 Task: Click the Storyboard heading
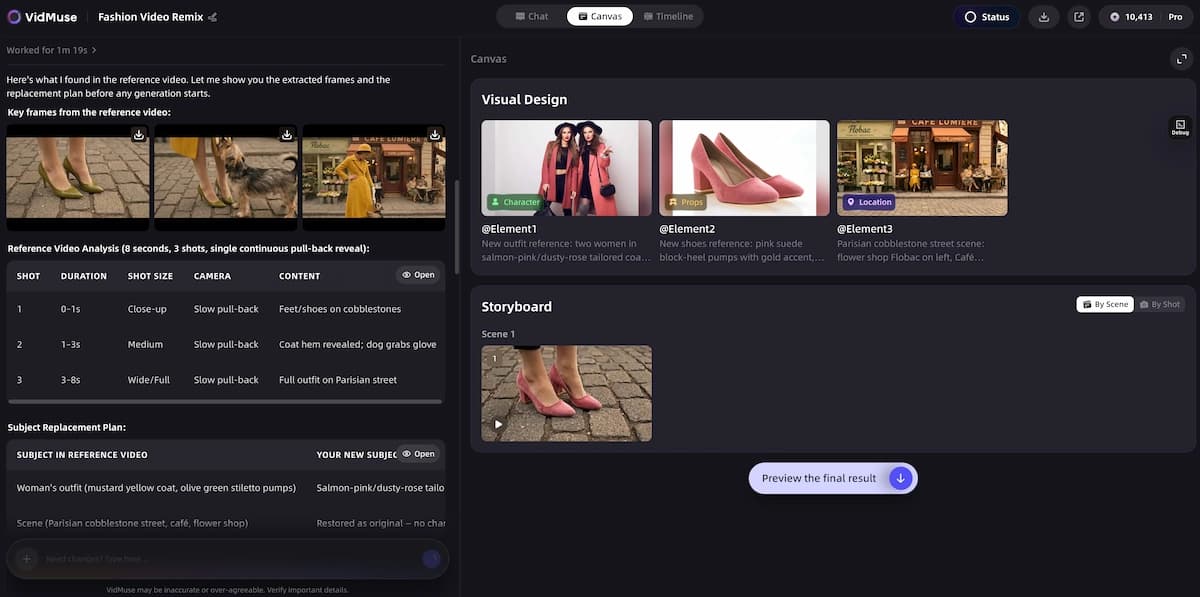[516, 306]
